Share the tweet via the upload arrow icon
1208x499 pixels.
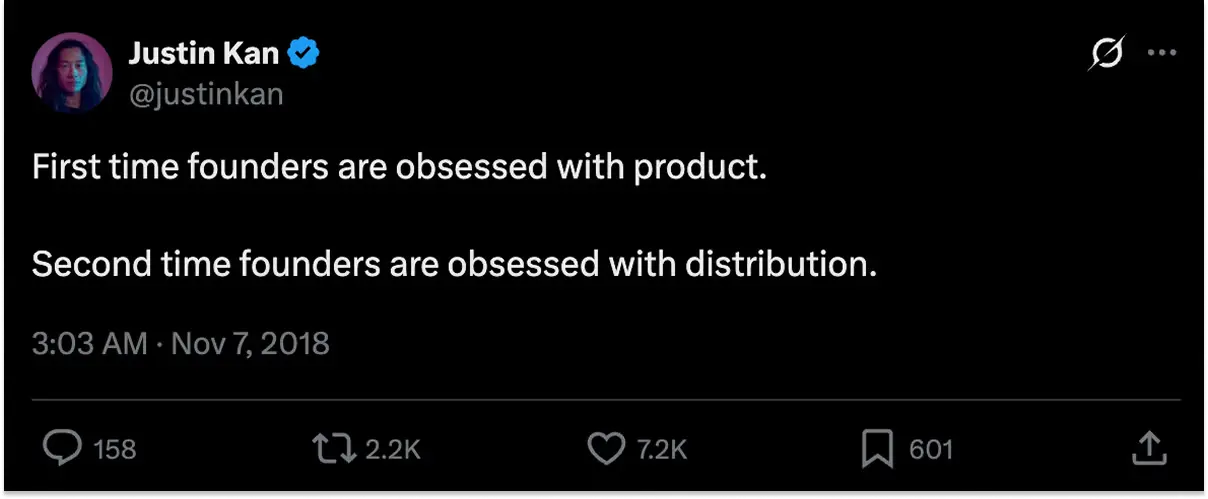point(1150,448)
